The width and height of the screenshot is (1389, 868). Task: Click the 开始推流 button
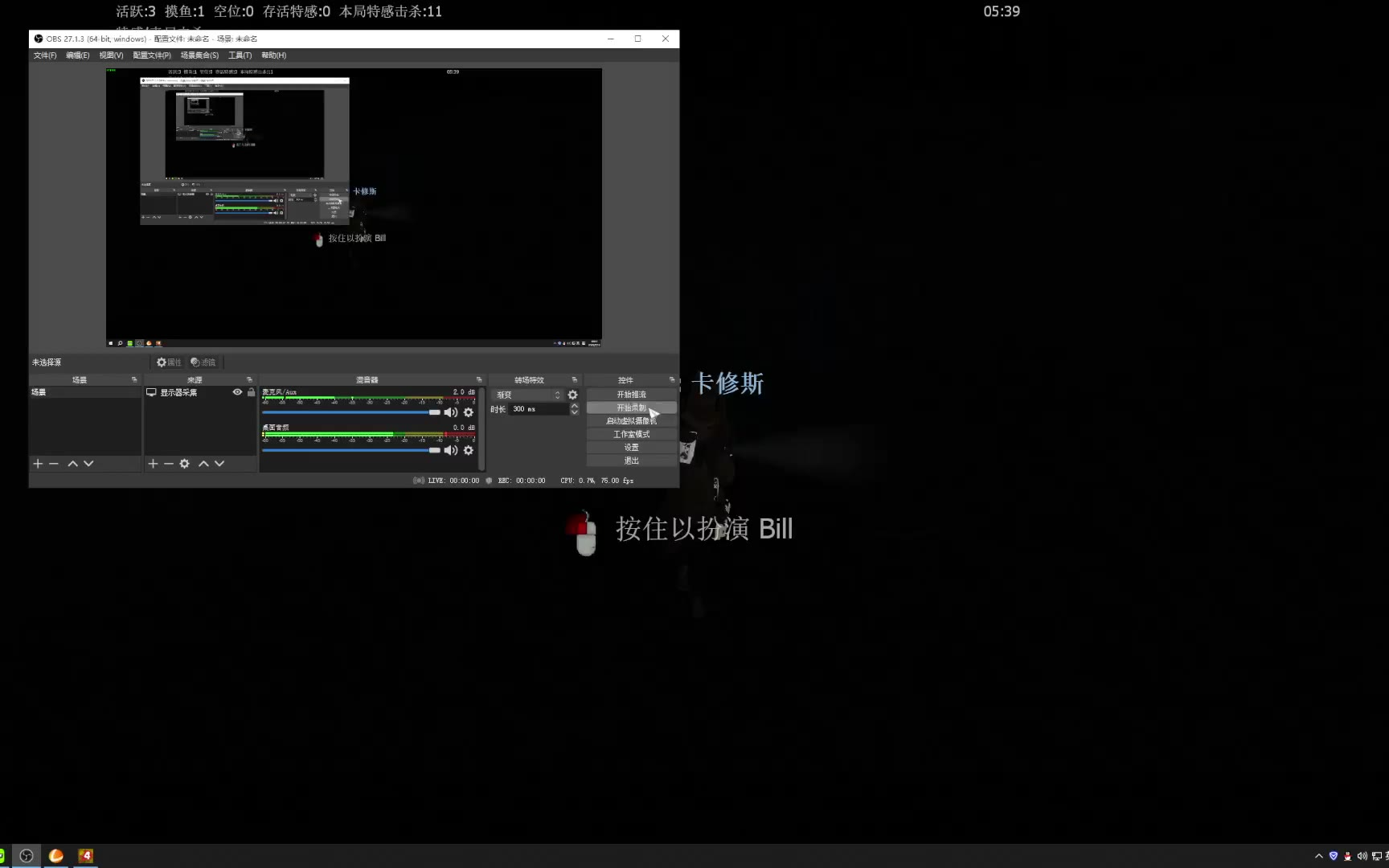[631, 395]
